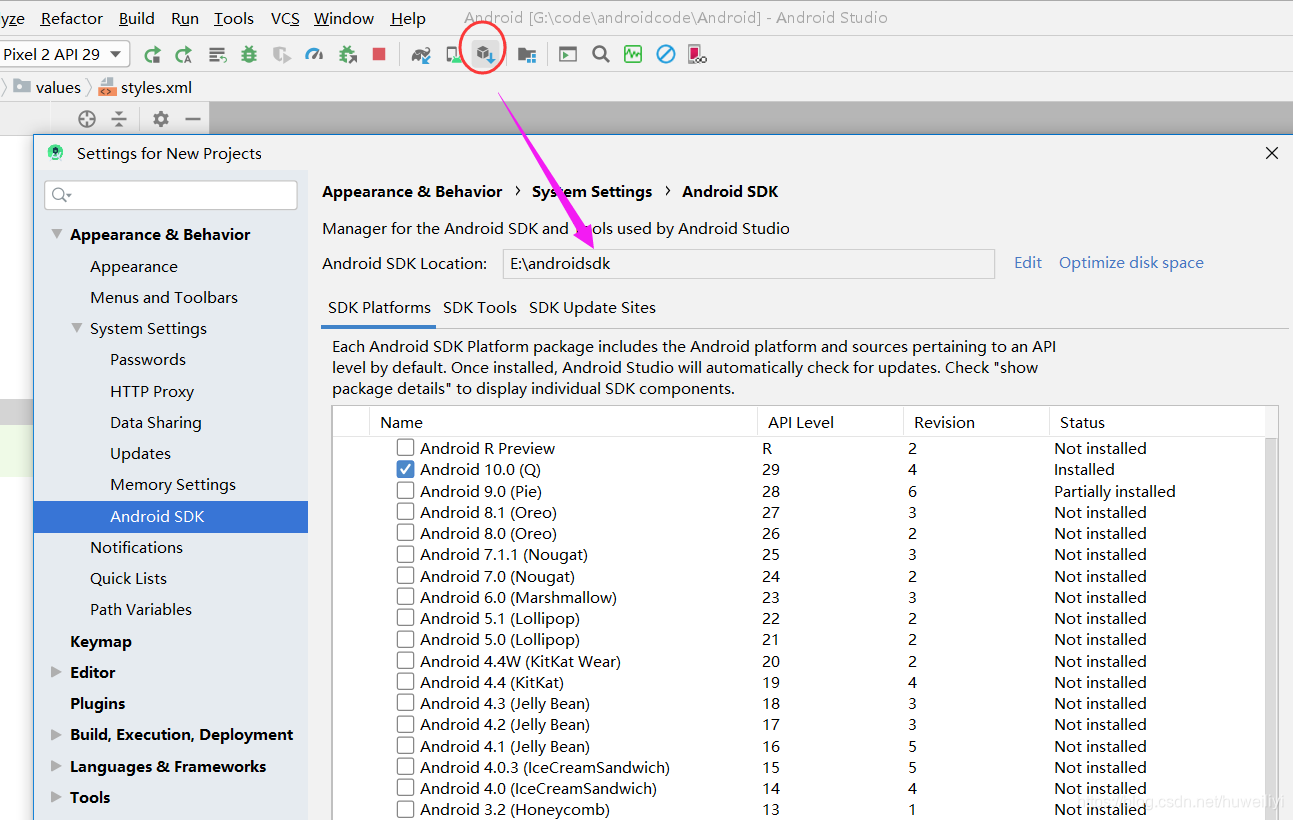Click the blue circle-slash toolbar icon
The image size is (1293, 820).
[x=666, y=54]
